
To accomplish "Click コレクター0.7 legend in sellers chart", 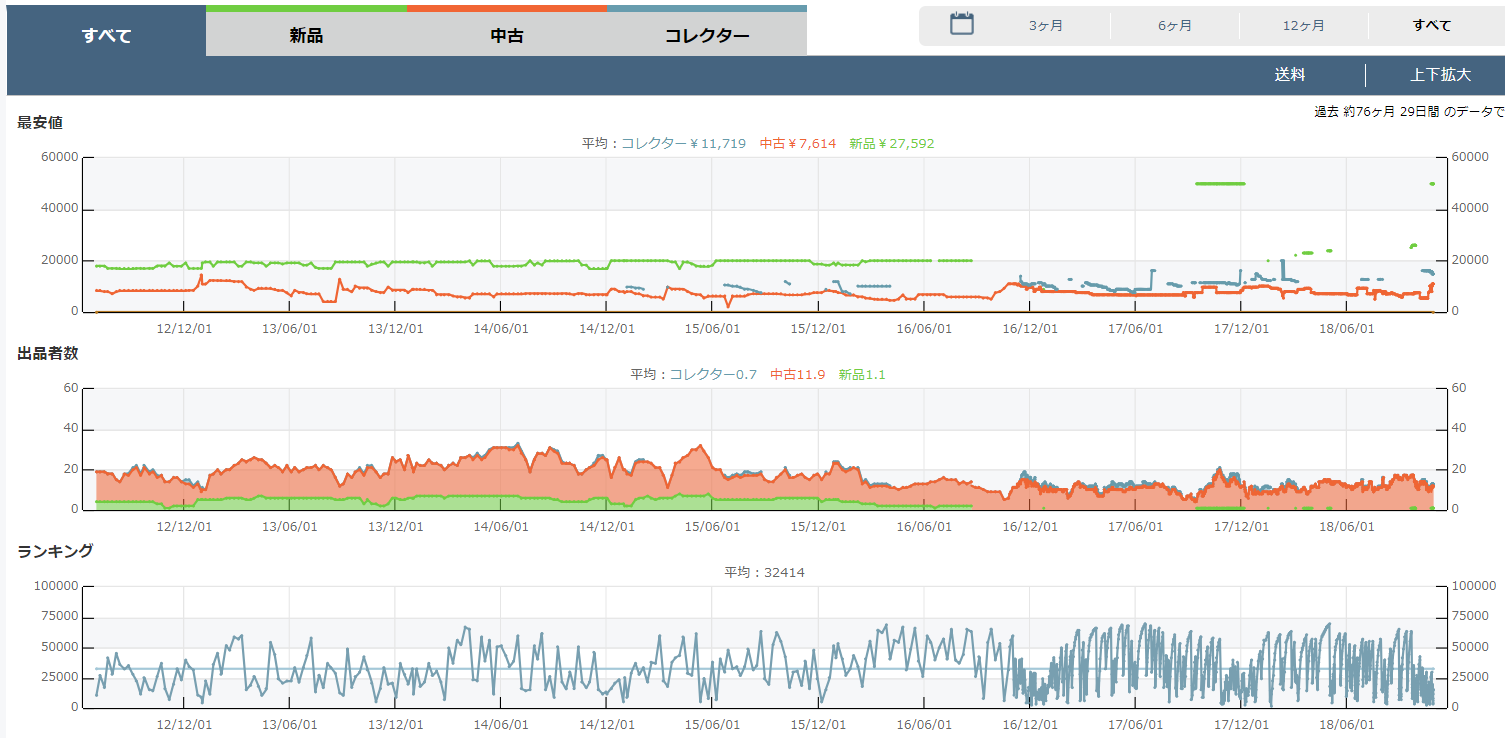I will tap(712, 375).
